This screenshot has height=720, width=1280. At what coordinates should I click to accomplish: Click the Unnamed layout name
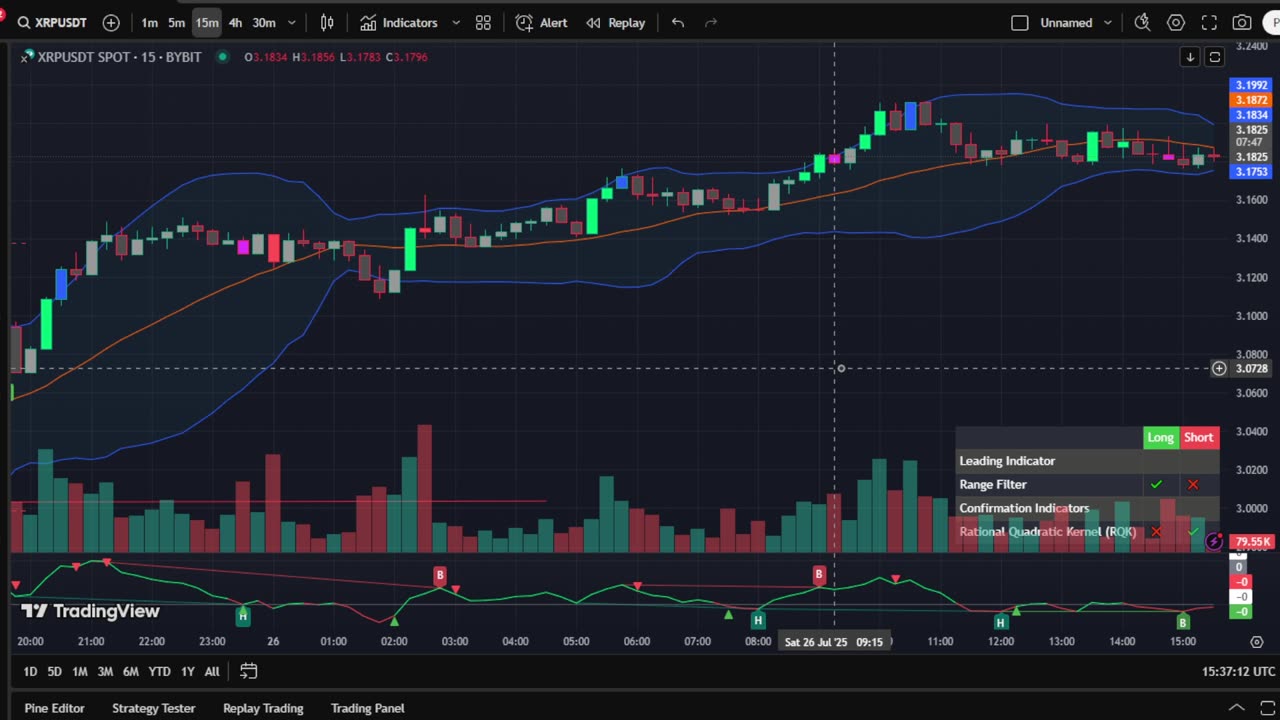click(x=1066, y=22)
